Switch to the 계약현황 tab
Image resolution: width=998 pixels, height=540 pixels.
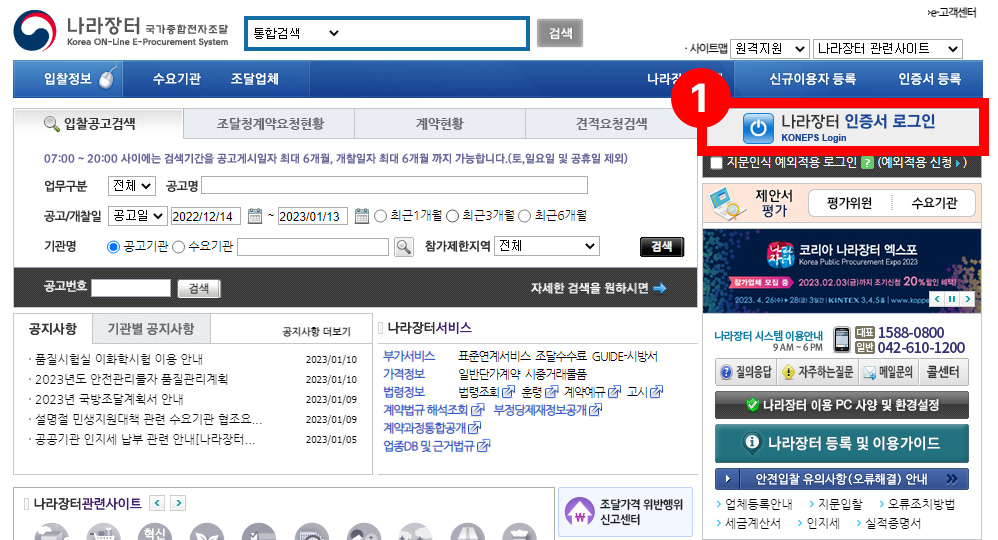(439, 125)
